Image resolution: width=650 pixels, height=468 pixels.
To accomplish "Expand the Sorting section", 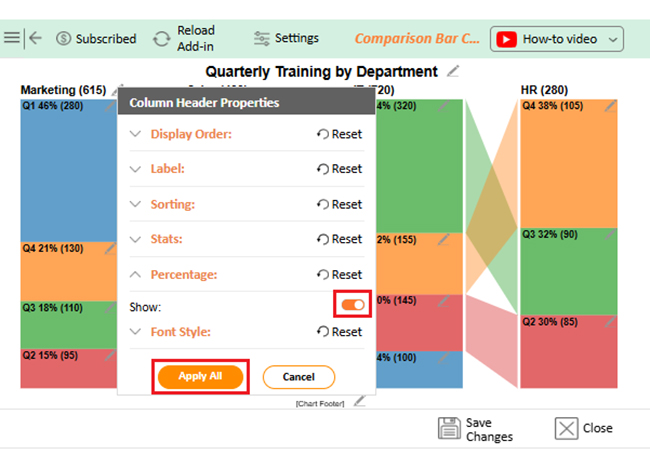I will pyautogui.click(x=136, y=204).
